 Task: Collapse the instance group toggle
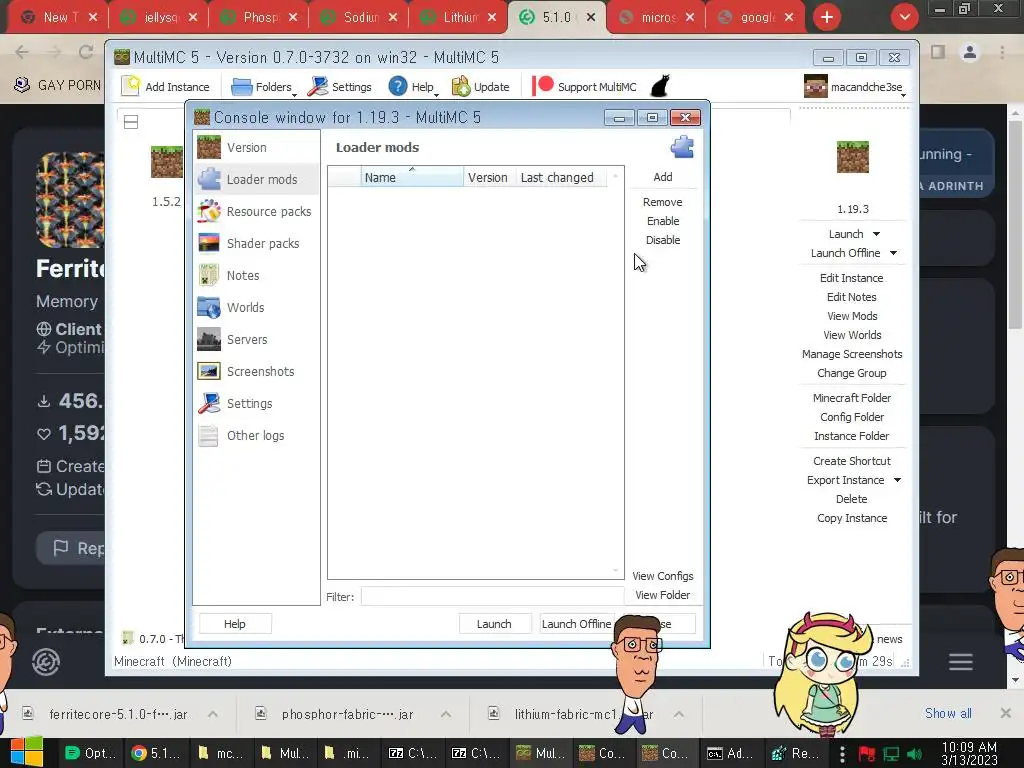[x=131, y=122]
